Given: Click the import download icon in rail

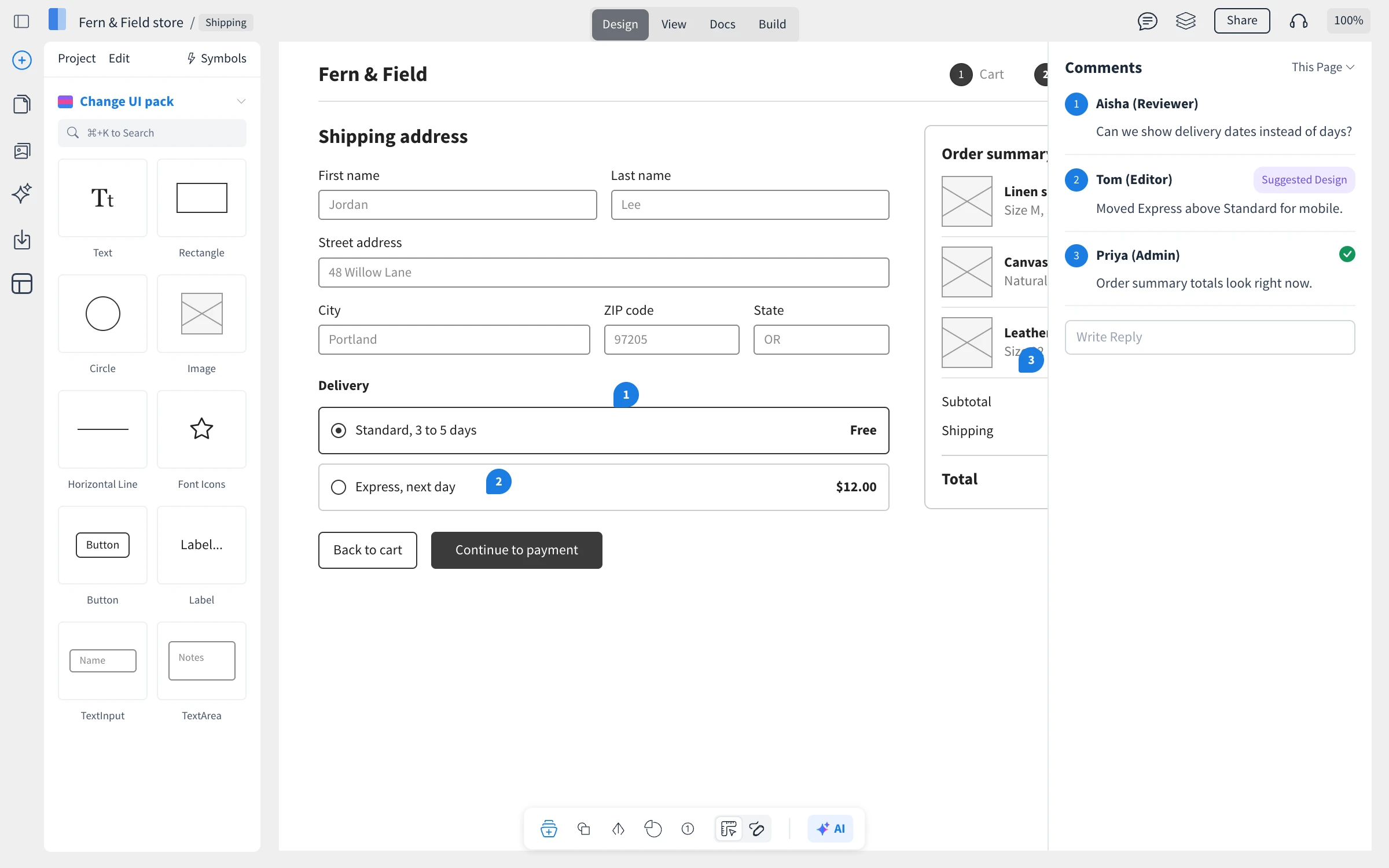Looking at the screenshot, I should point(22,240).
